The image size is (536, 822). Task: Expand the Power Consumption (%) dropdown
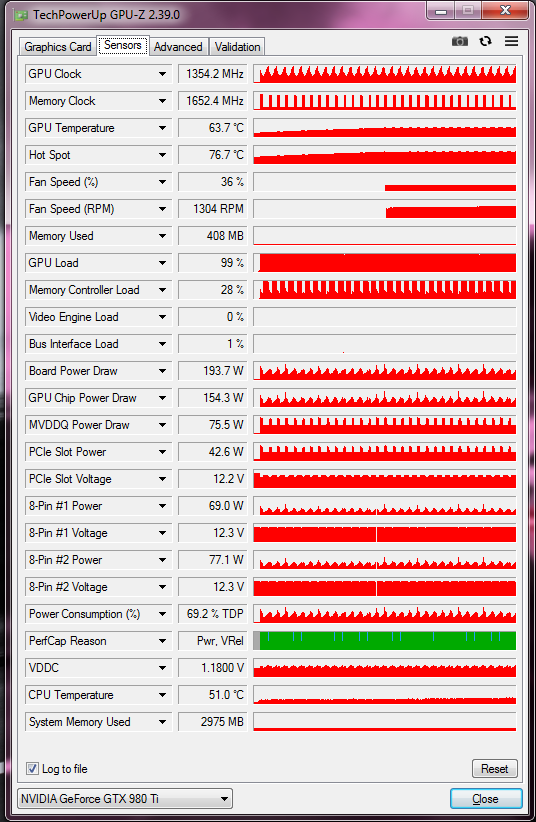tap(163, 614)
